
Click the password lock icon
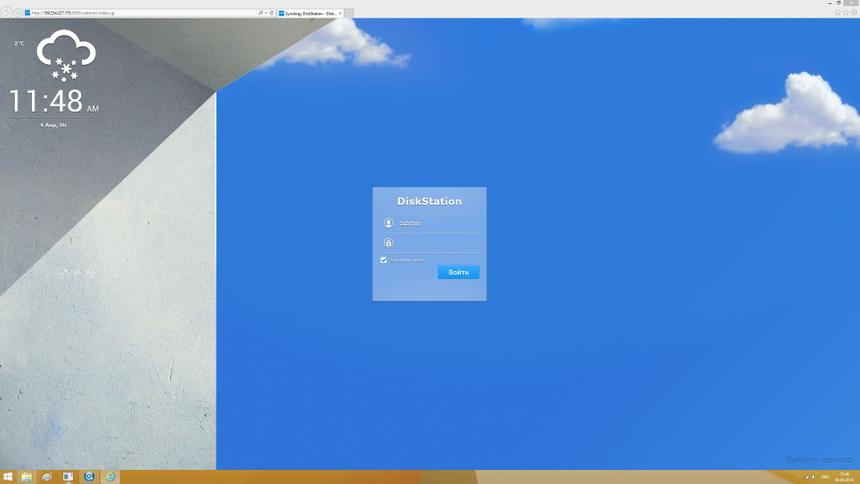pyautogui.click(x=388, y=243)
